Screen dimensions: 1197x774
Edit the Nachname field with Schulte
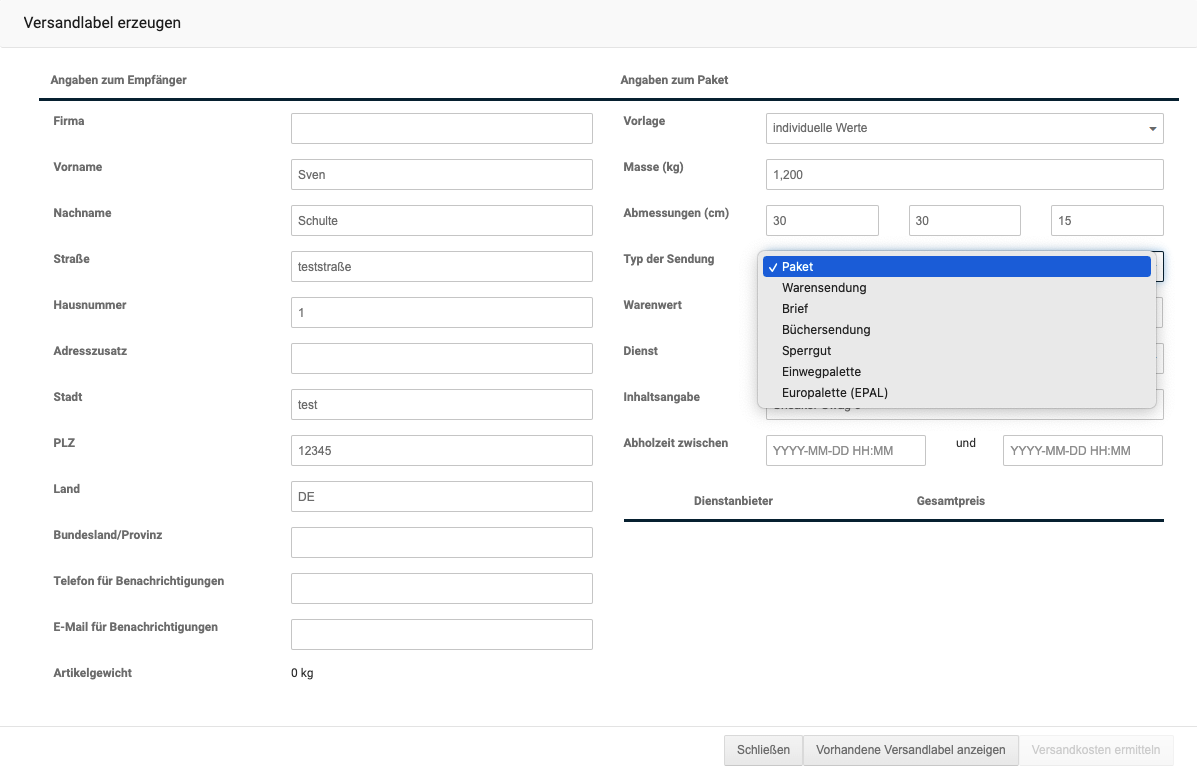[441, 220]
